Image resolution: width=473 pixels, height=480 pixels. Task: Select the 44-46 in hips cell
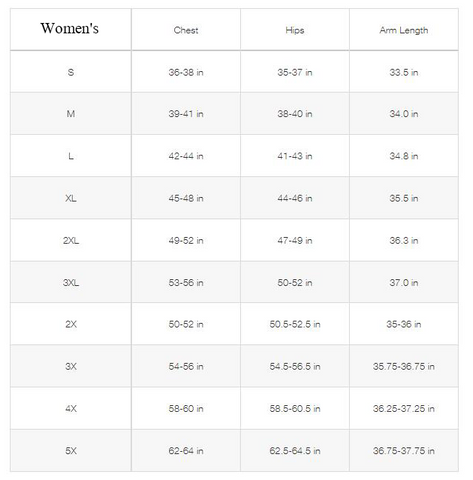(295, 198)
